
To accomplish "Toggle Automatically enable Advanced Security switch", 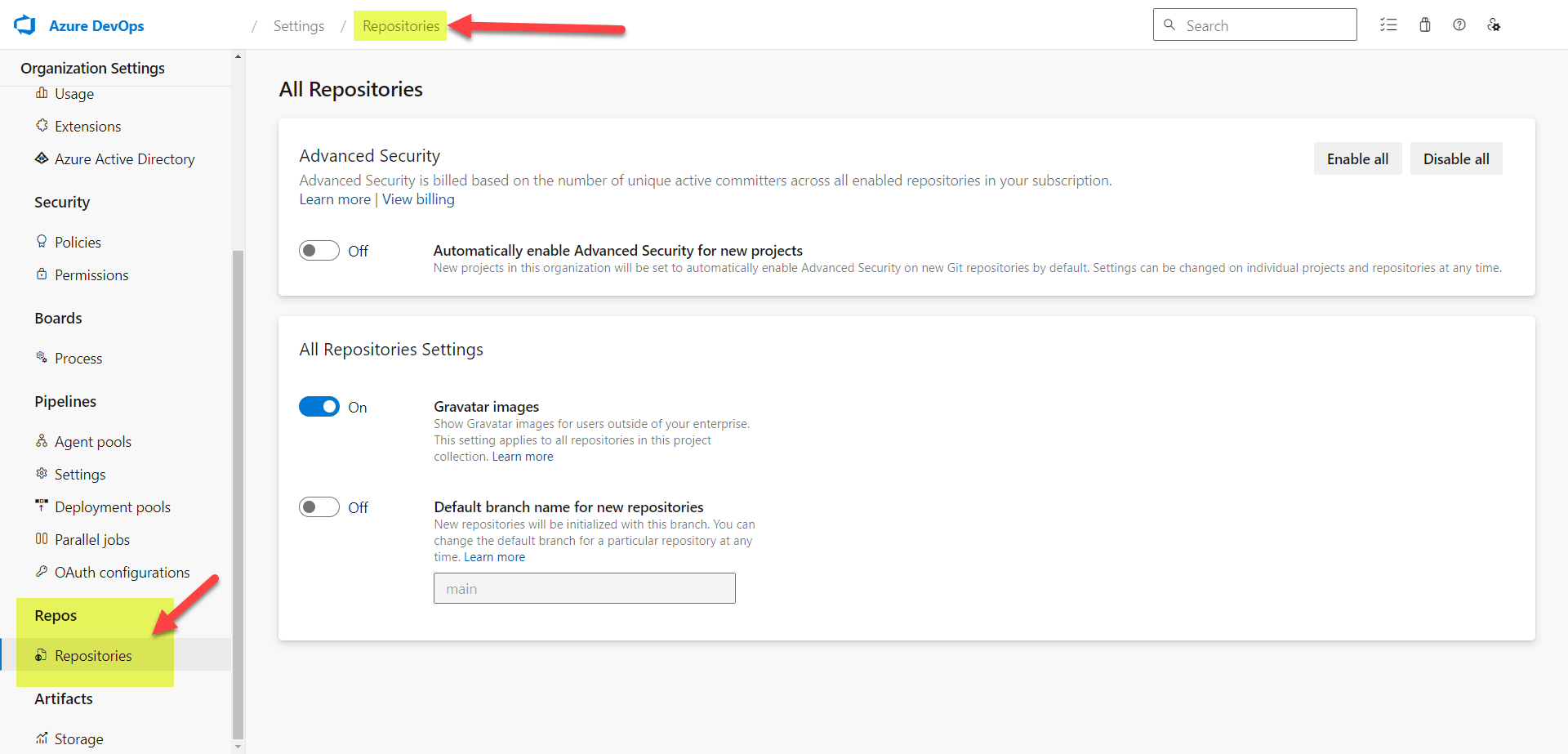I will 319,251.
